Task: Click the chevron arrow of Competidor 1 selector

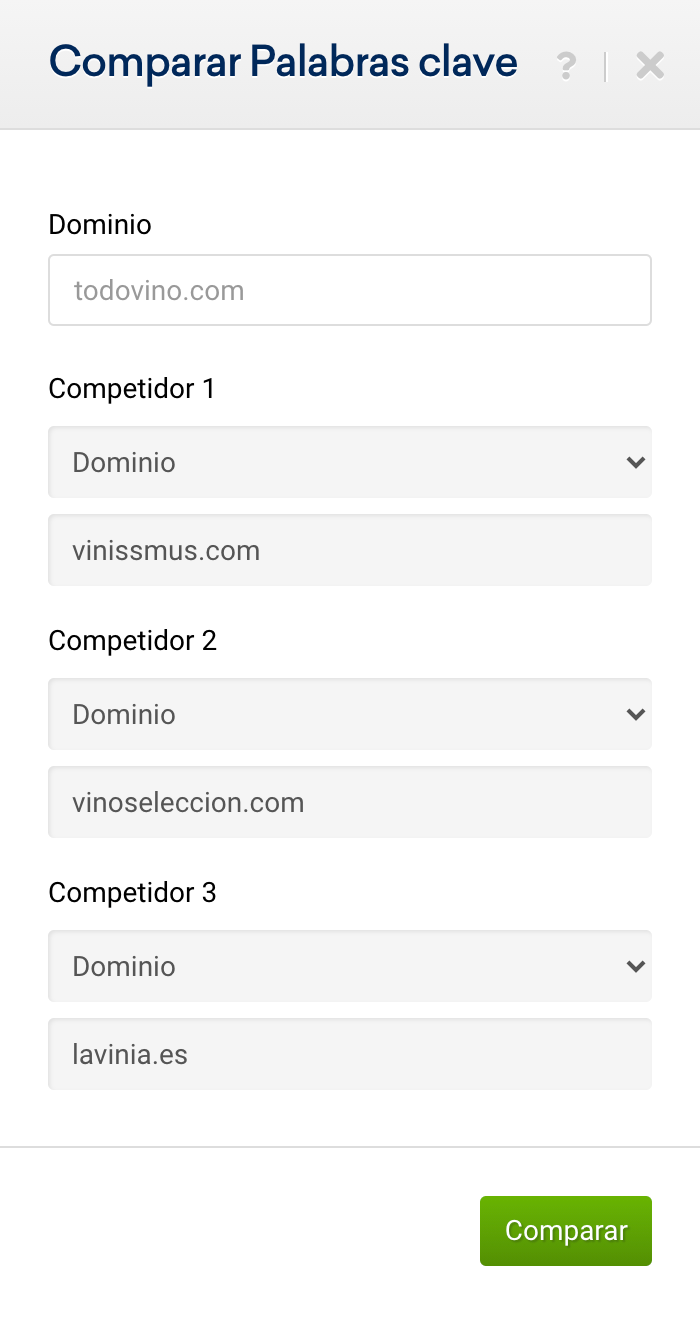Action: tap(635, 462)
